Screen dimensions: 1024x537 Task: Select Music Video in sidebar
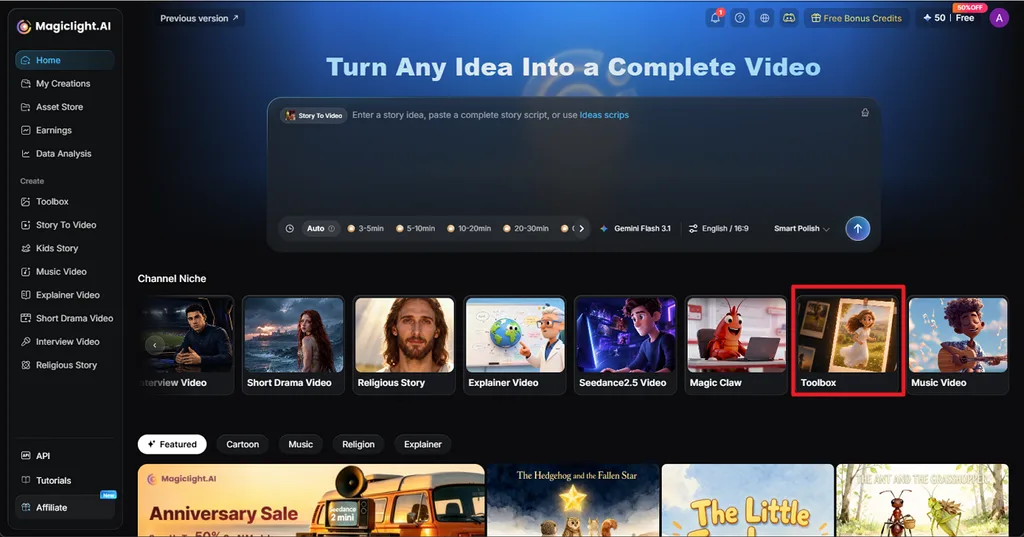pos(65,272)
